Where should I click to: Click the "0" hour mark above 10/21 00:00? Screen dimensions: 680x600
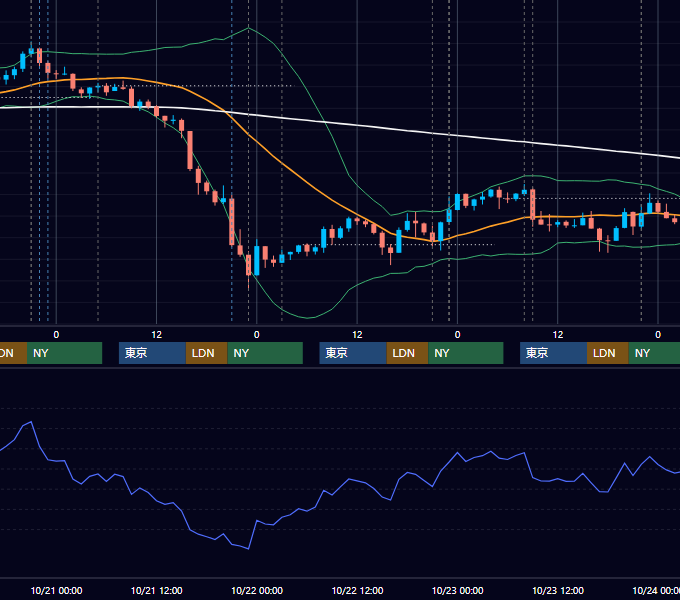(56, 335)
